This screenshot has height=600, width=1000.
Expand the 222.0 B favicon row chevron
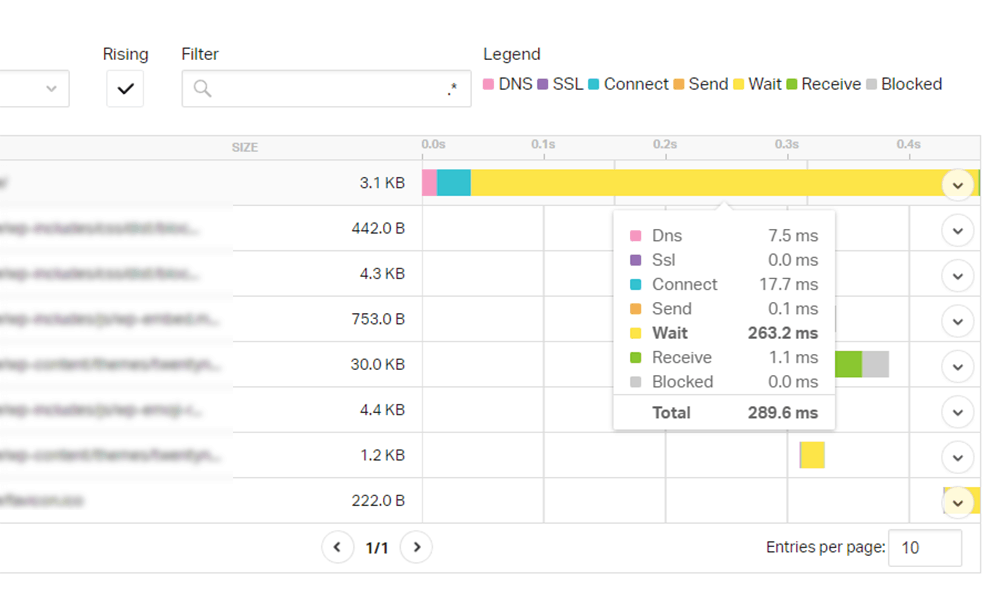click(957, 502)
